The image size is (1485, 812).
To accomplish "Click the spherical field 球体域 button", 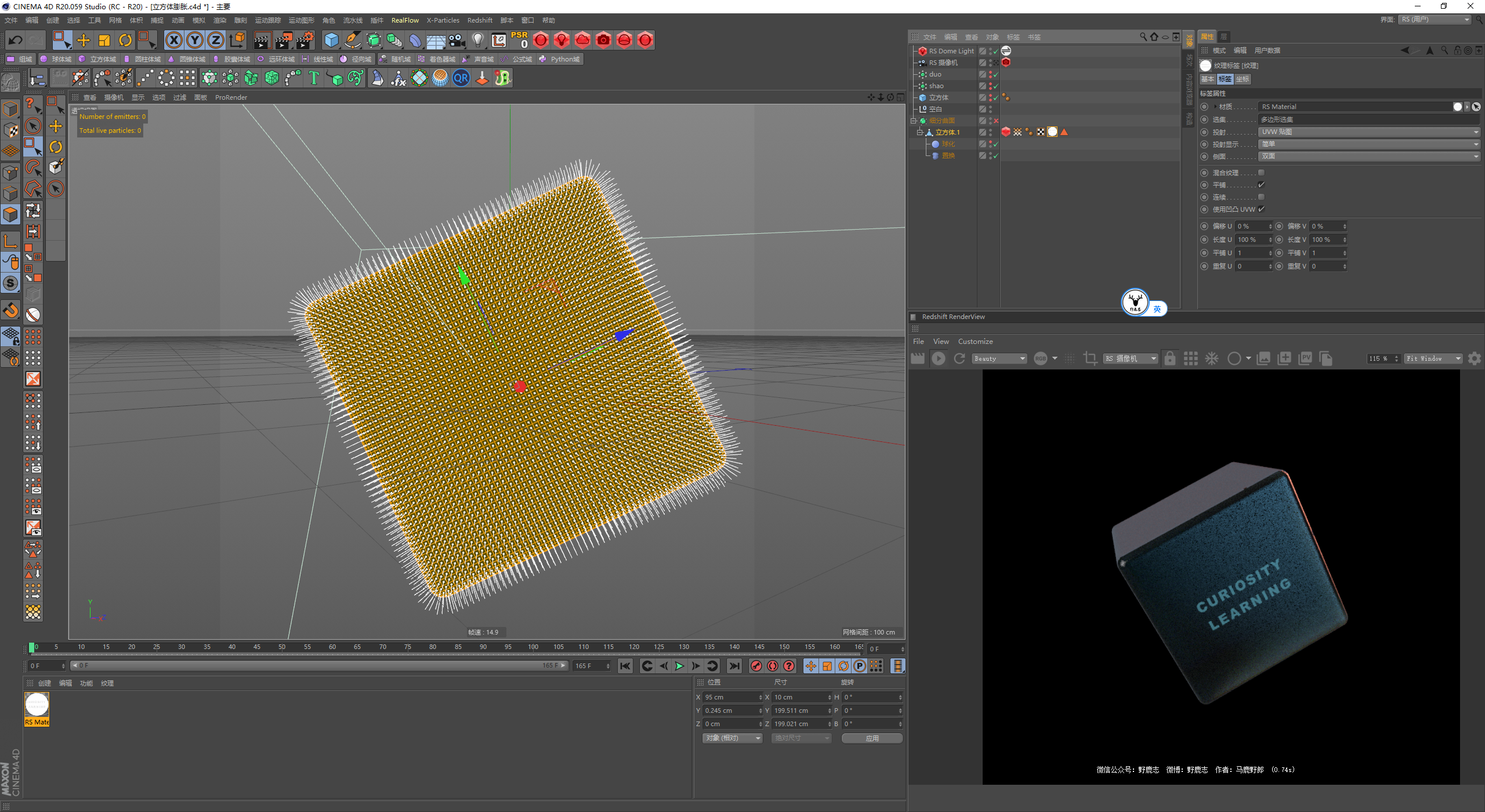I will tap(56, 59).
